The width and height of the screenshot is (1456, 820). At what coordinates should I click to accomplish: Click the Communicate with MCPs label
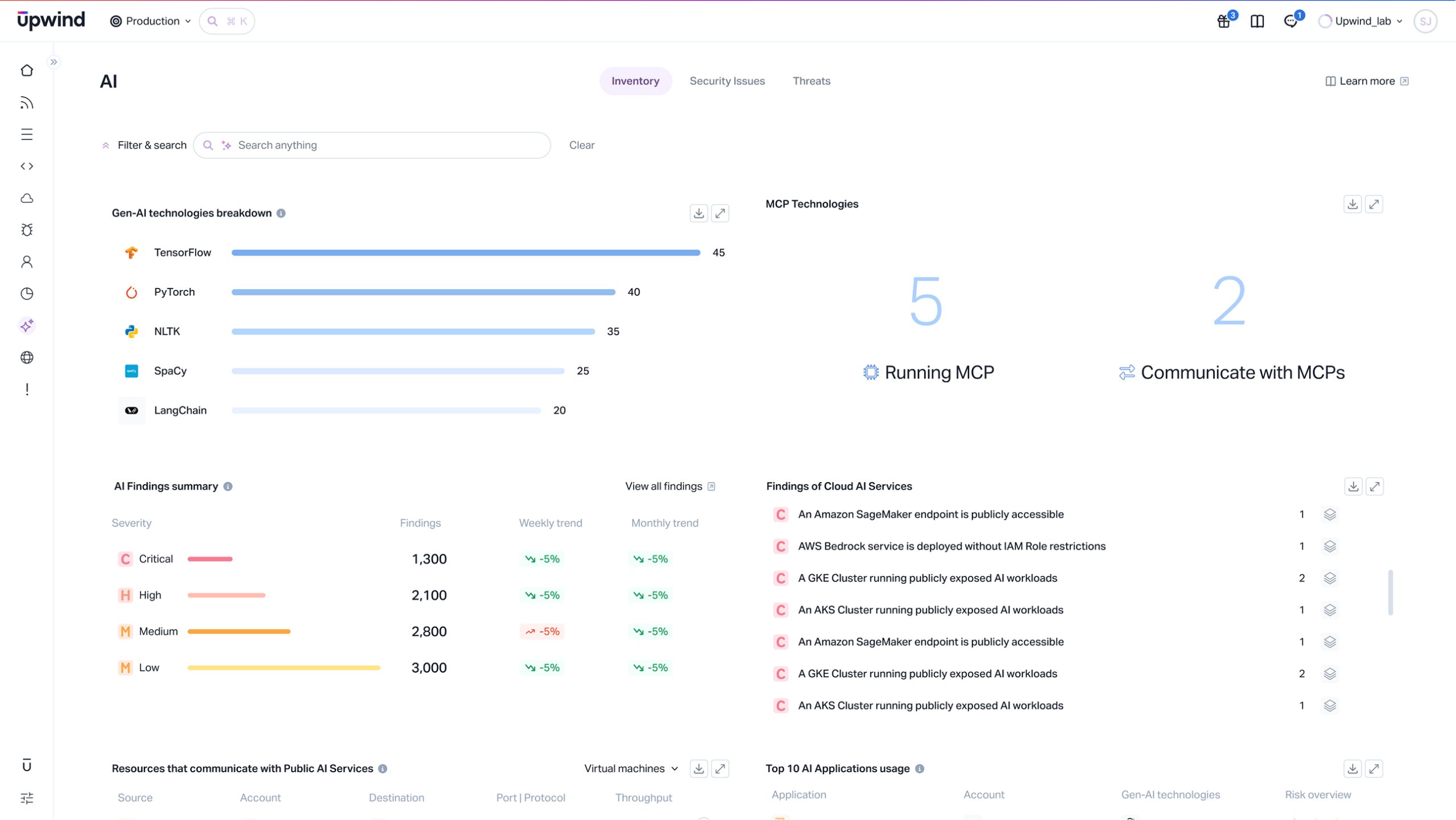click(x=1232, y=373)
